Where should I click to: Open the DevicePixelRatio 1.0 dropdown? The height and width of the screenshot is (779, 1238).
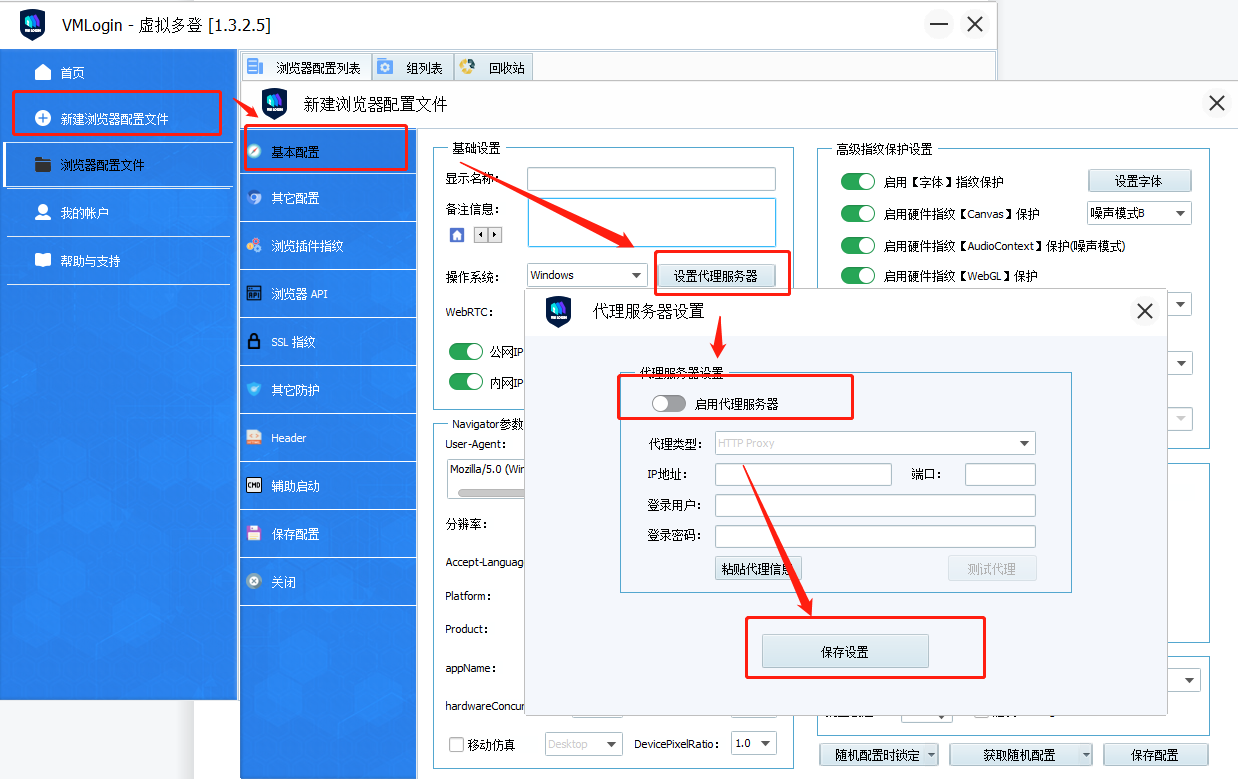point(754,743)
